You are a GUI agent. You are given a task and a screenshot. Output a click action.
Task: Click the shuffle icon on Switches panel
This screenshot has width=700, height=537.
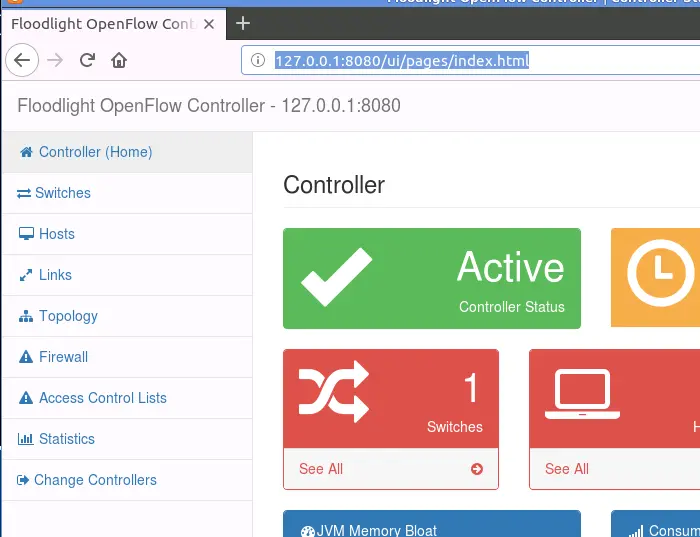point(334,391)
